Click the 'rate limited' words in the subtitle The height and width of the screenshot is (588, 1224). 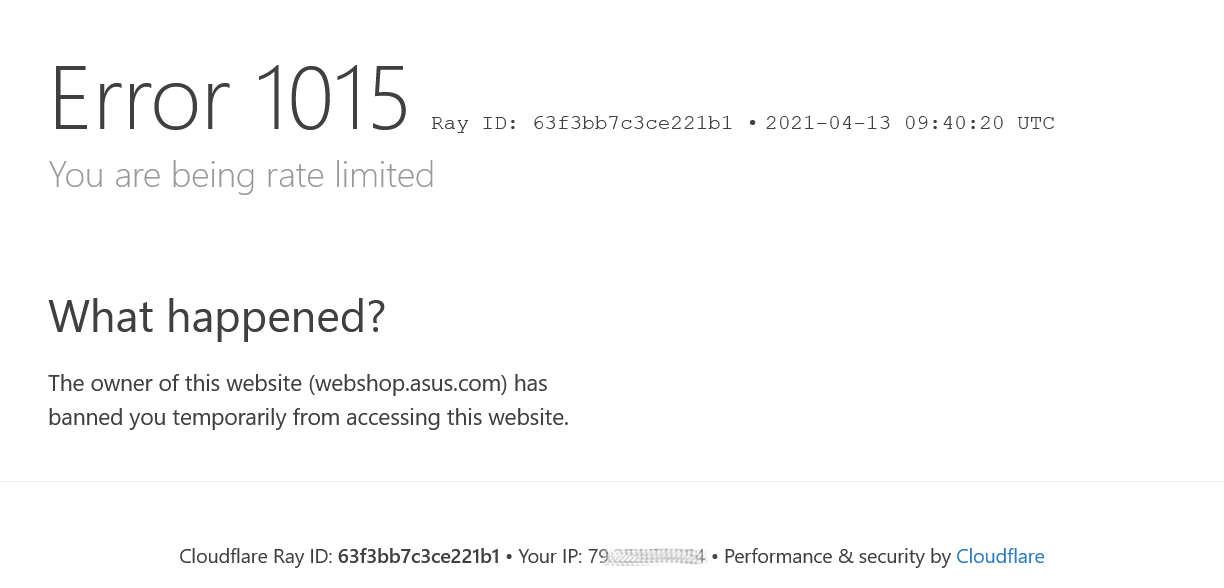(x=350, y=175)
